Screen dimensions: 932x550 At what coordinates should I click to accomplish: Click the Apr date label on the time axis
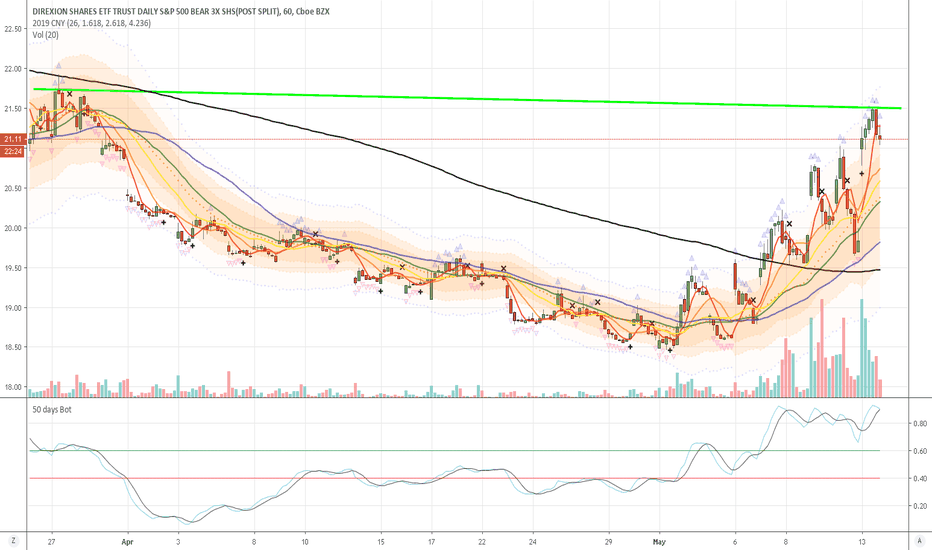pyautogui.click(x=127, y=542)
